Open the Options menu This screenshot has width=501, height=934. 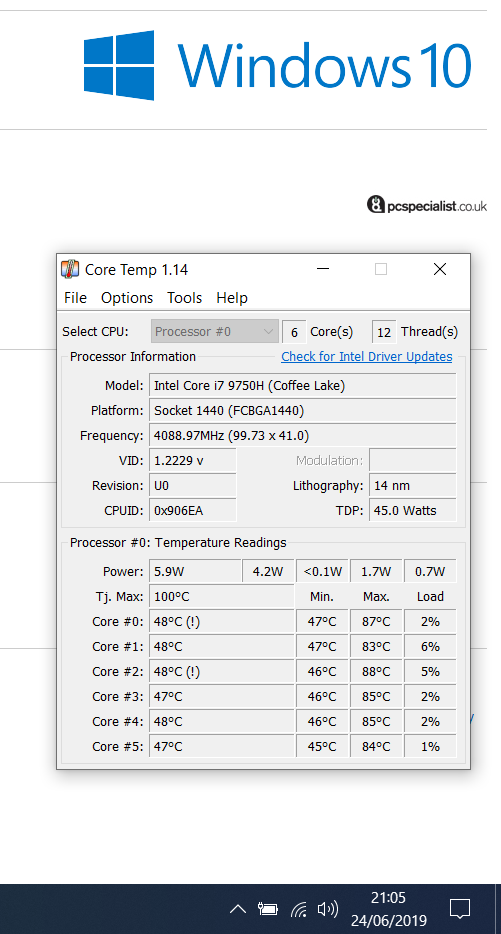[127, 298]
